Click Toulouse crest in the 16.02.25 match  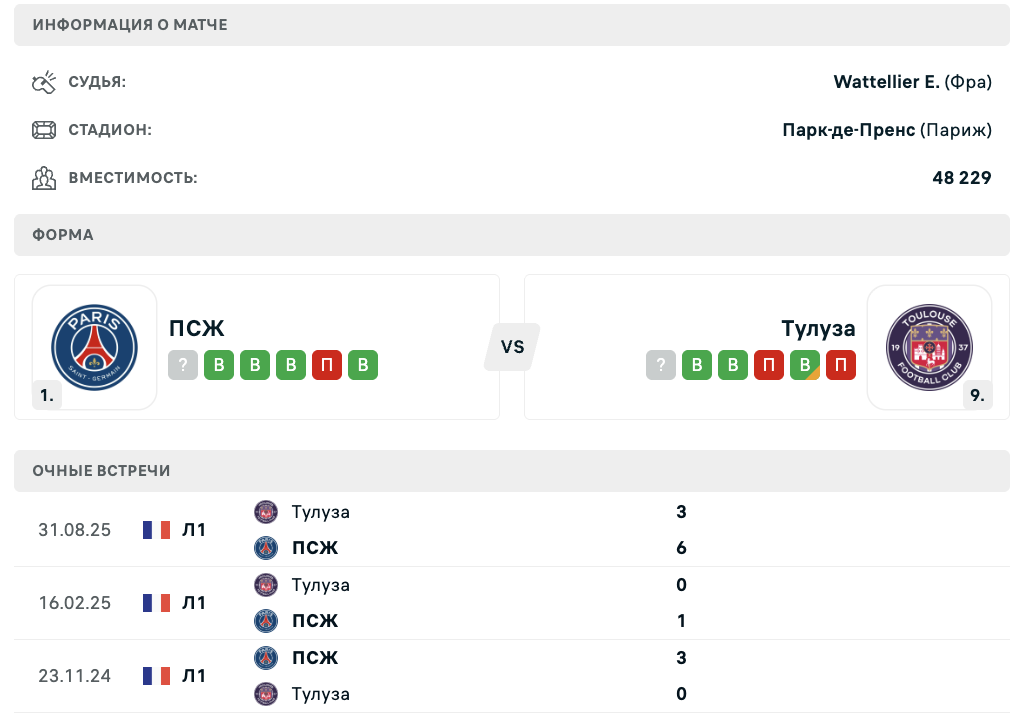[x=266, y=585]
